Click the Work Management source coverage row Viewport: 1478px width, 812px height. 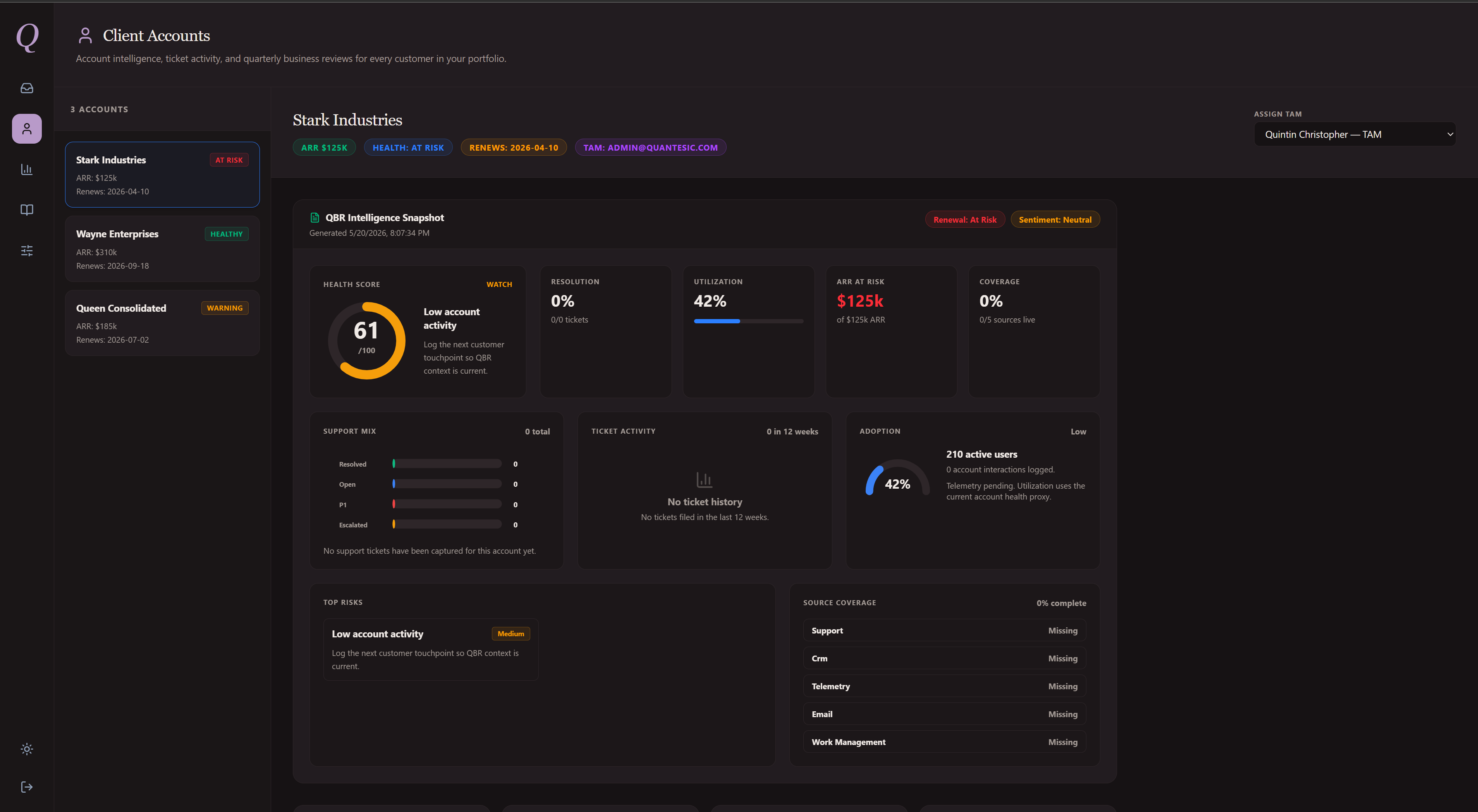tap(944, 742)
